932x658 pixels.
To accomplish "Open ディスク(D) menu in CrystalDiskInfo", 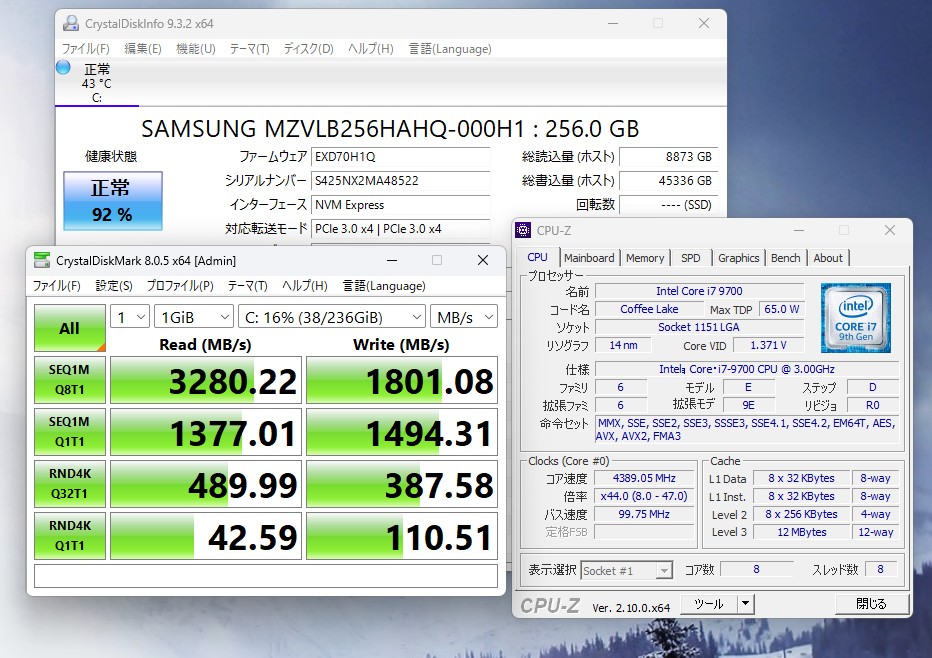I will point(308,49).
